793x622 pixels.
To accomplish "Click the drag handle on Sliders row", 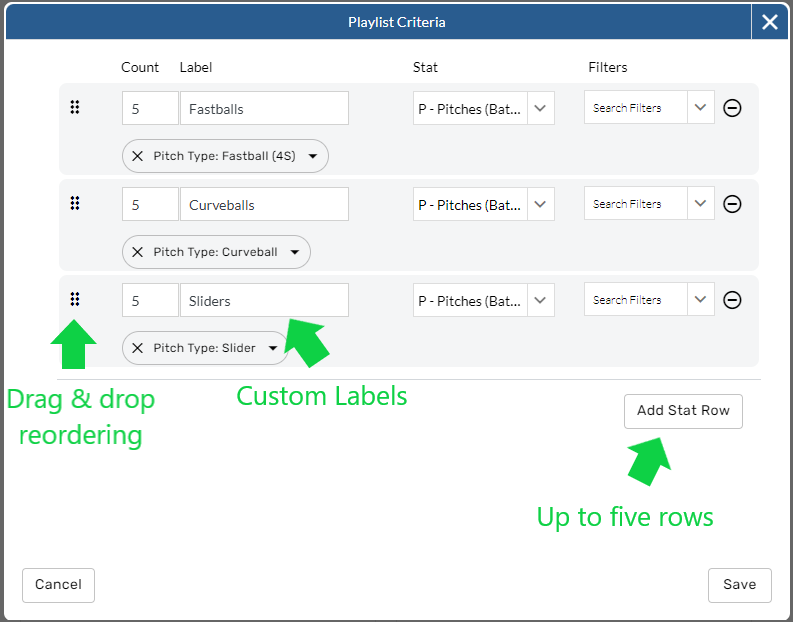I will [x=75, y=299].
